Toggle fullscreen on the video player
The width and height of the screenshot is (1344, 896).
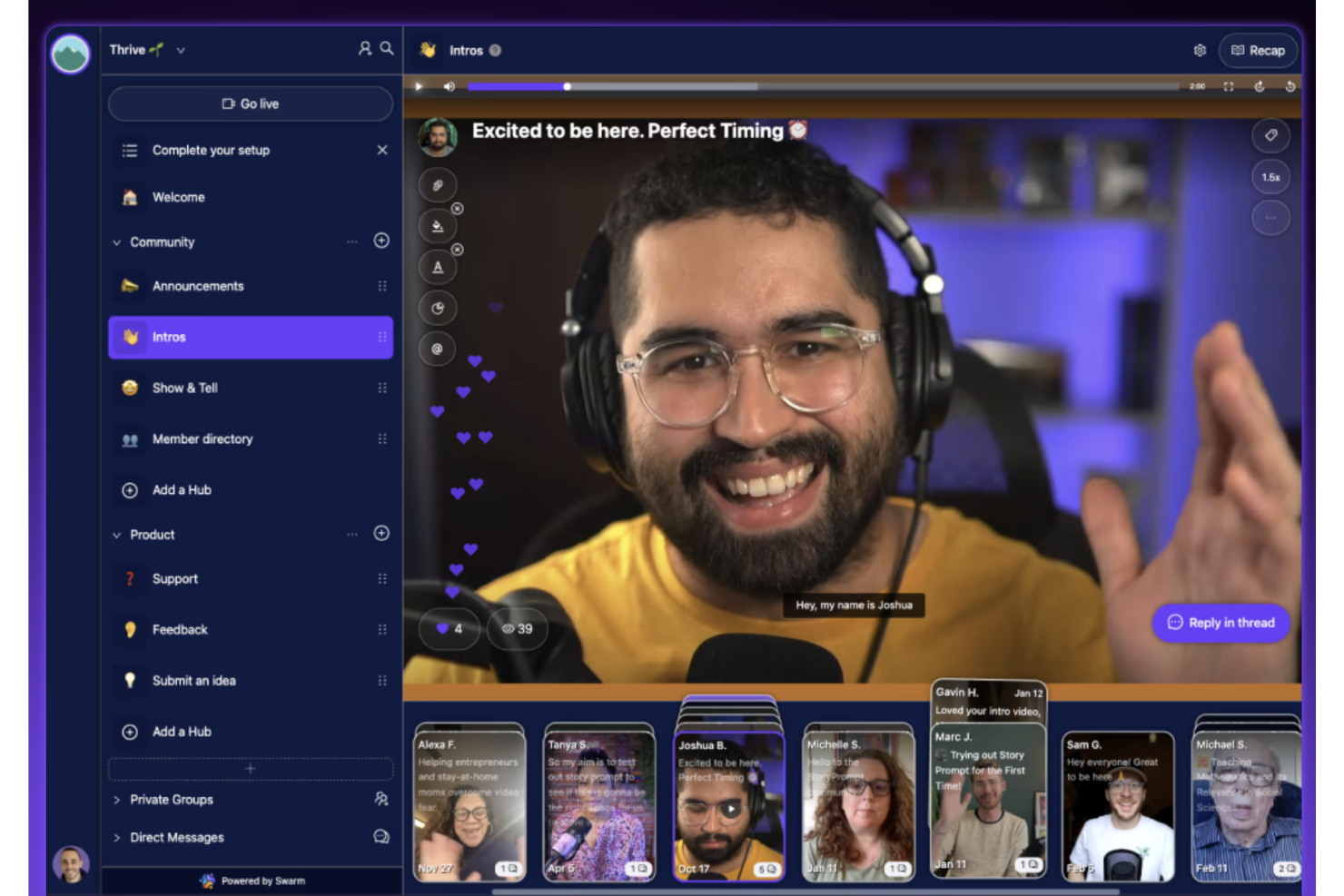[1229, 86]
